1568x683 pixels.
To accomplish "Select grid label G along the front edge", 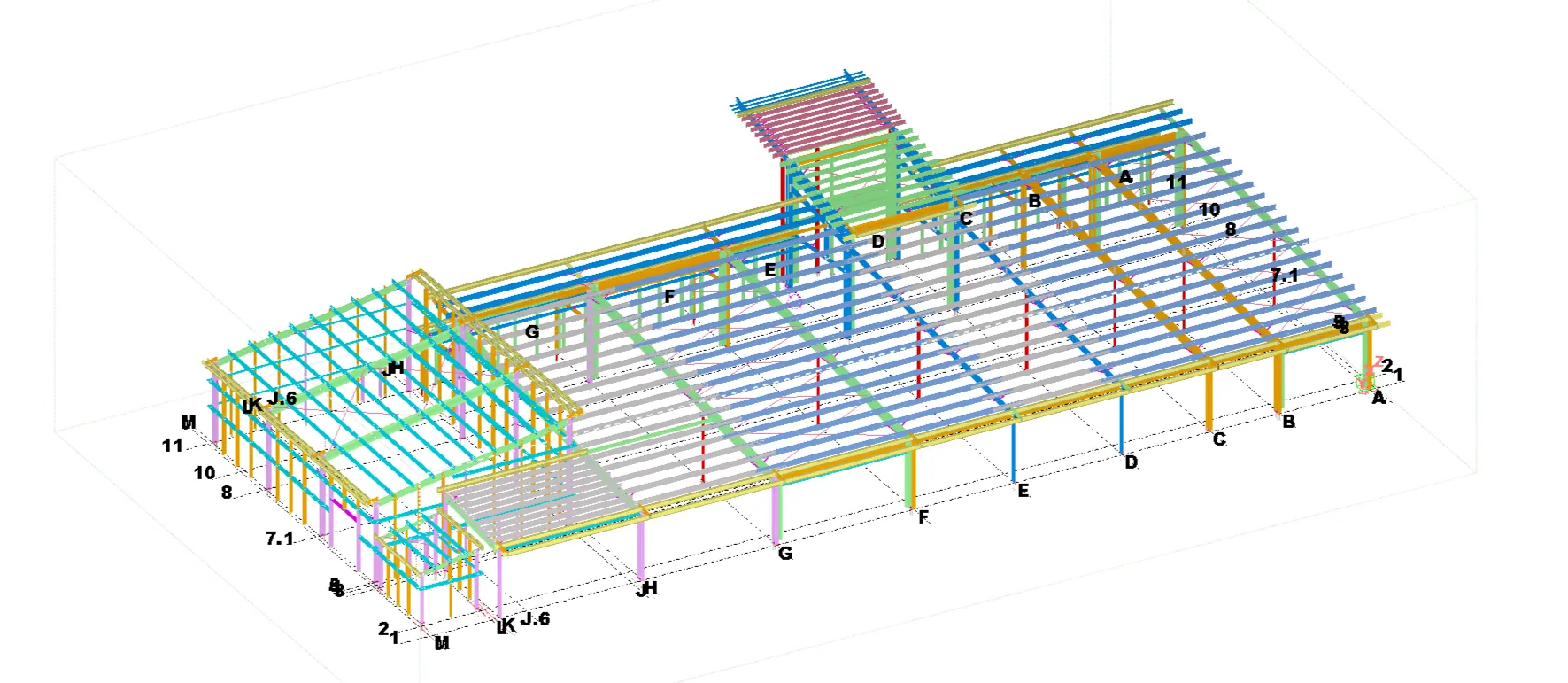I will [784, 554].
